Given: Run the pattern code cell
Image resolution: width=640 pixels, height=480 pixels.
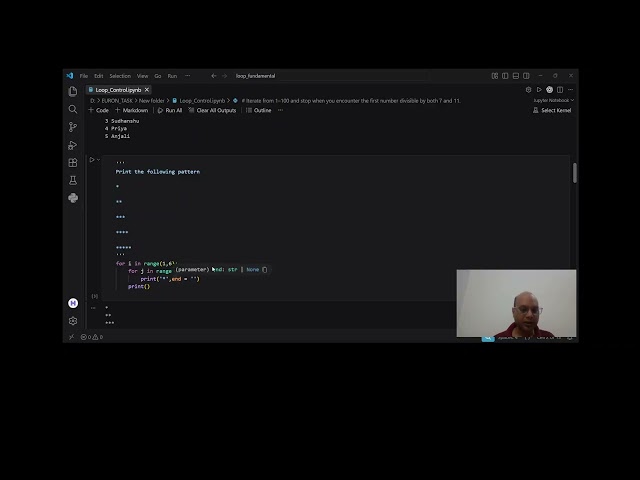Looking at the screenshot, I should coord(92,160).
